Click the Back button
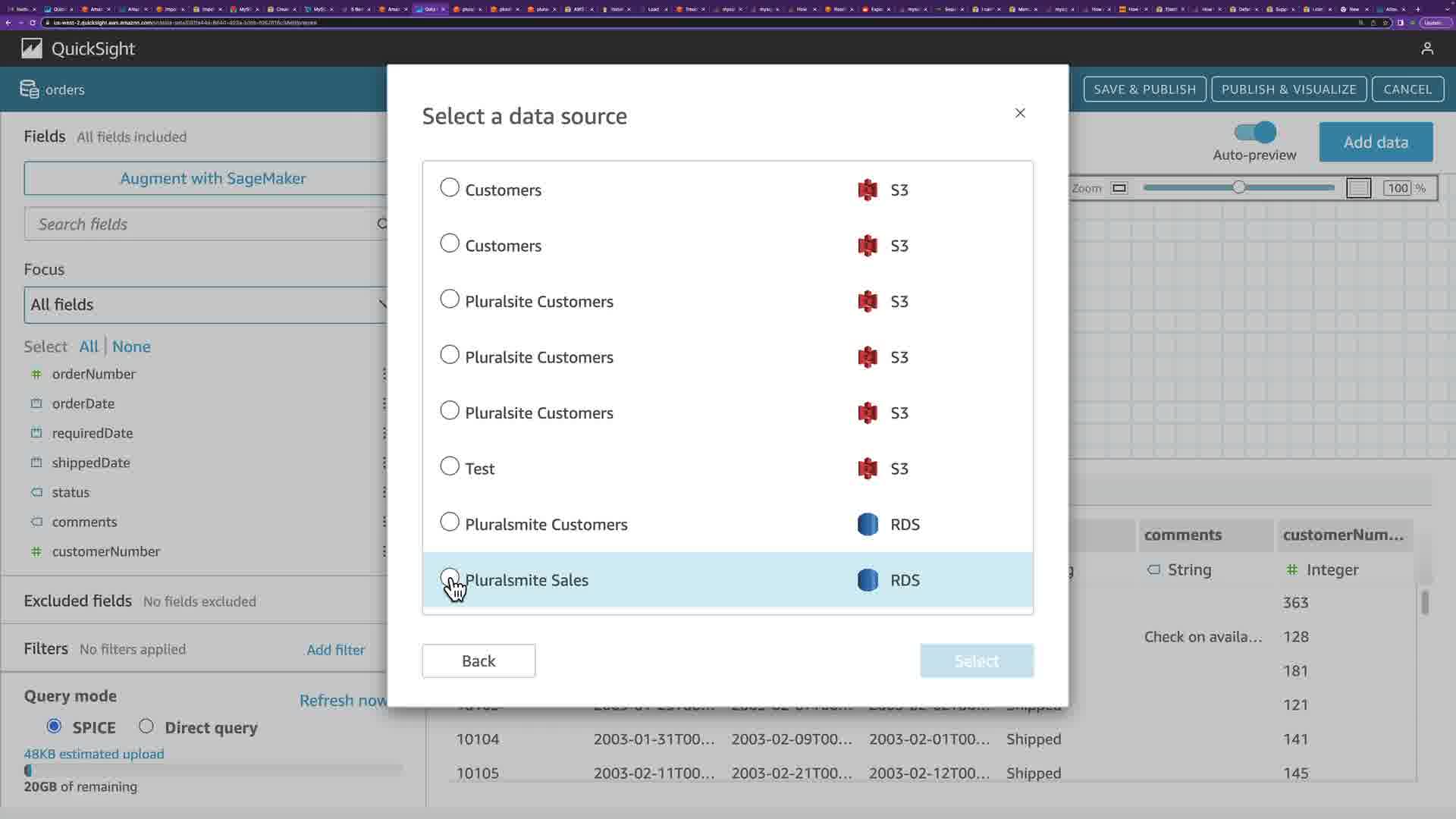The width and height of the screenshot is (1456, 819). tap(479, 661)
